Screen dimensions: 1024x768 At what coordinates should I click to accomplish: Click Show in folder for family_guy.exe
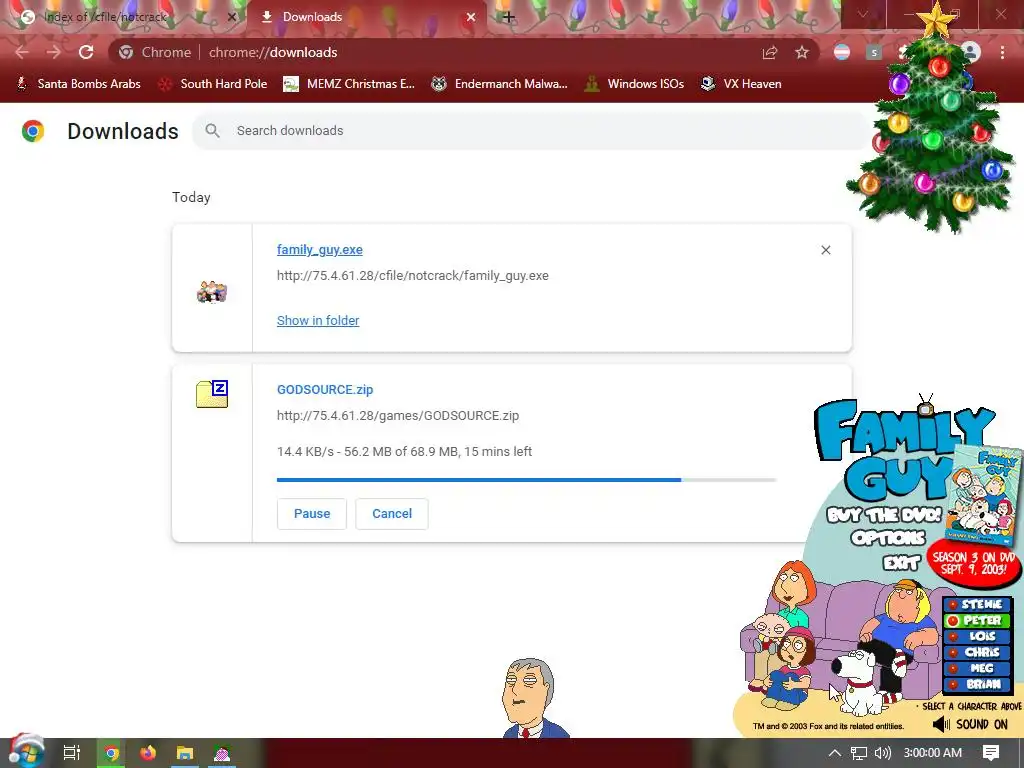[x=318, y=321]
